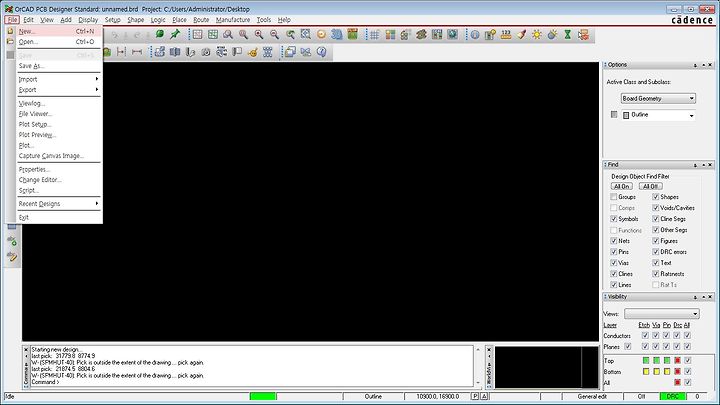Viewport: 720px width, 405px height.
Task: Toggle the grid hash icon
Action: pos(375,34)
